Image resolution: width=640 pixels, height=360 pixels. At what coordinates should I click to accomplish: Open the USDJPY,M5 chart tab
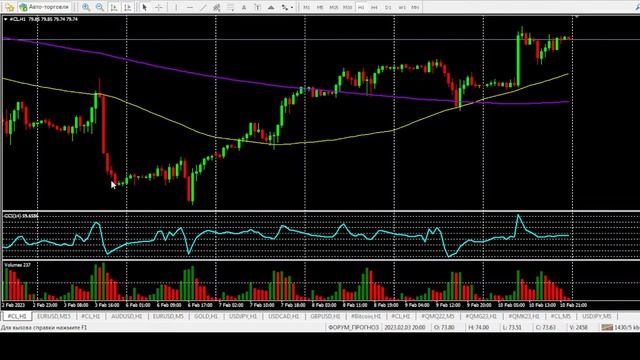coord(597,316)
